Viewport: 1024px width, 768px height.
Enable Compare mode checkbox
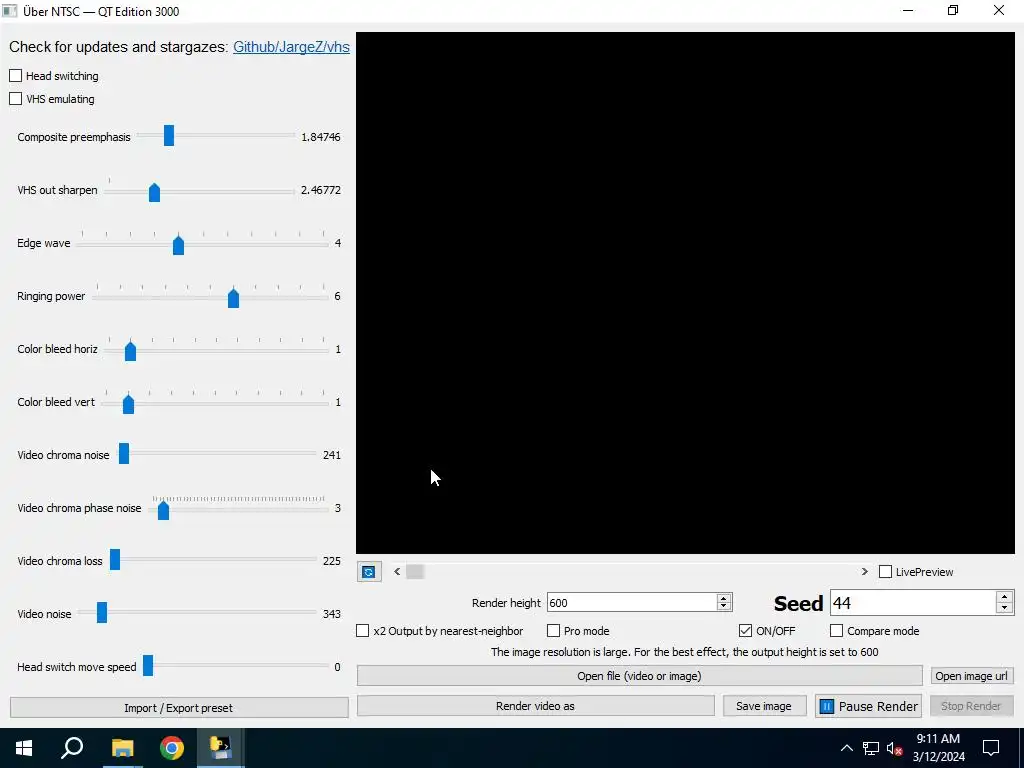(837, 631)
